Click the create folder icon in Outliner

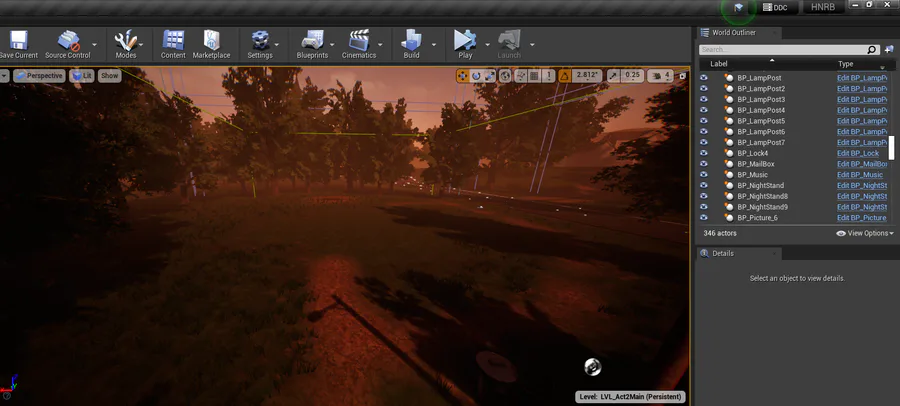(x=889, y=50)
